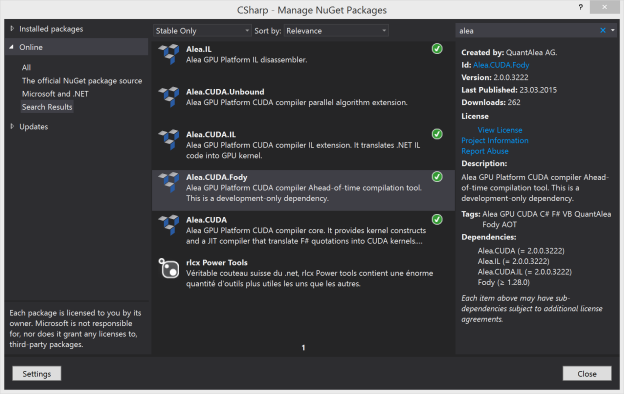Image resolution: width=624 pixels, height=394 pixels.
Task: Select the Alea.CUDA package title
Action: coord(206,220)
